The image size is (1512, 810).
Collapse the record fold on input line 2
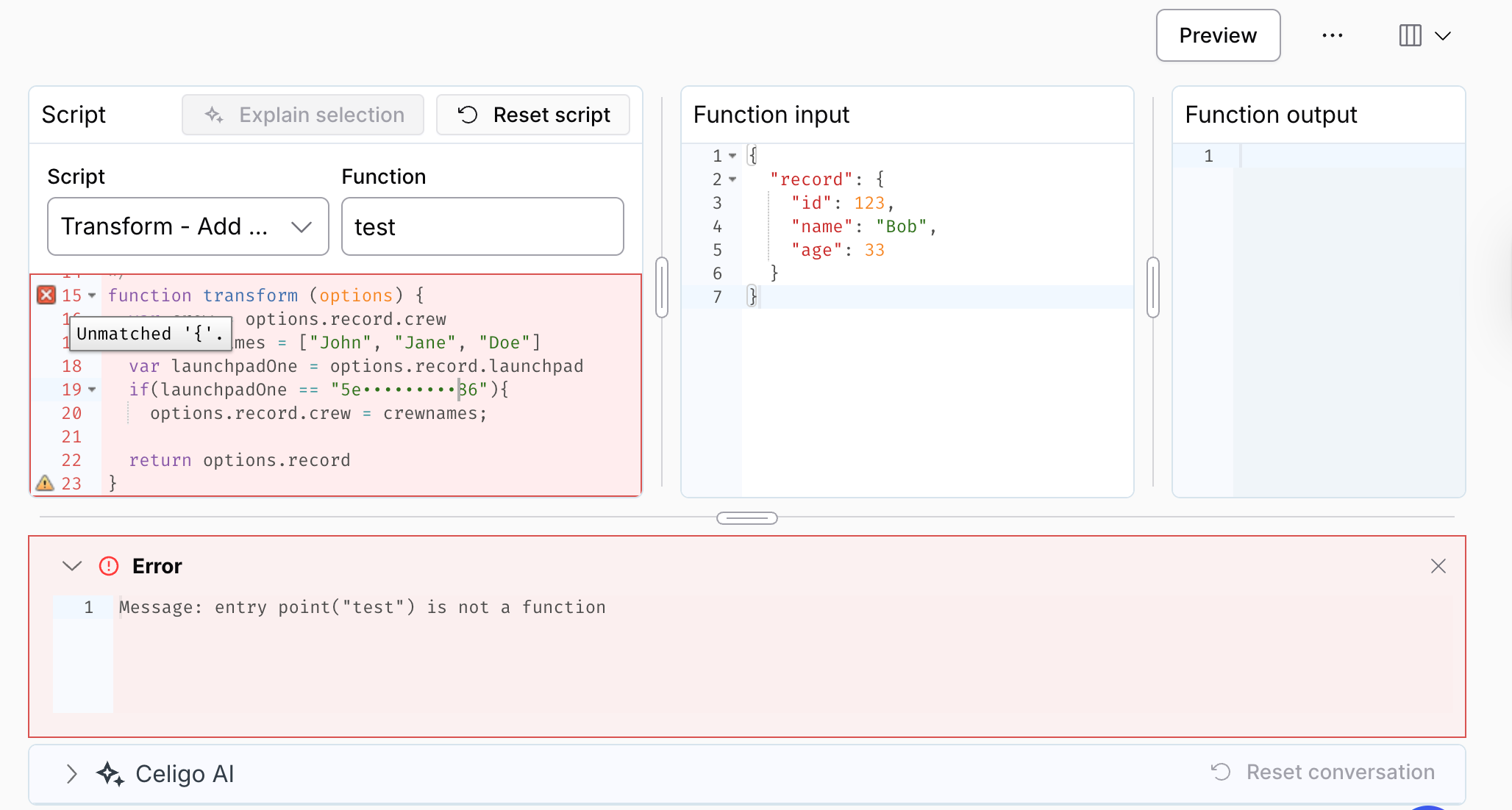tap(732, 179)
